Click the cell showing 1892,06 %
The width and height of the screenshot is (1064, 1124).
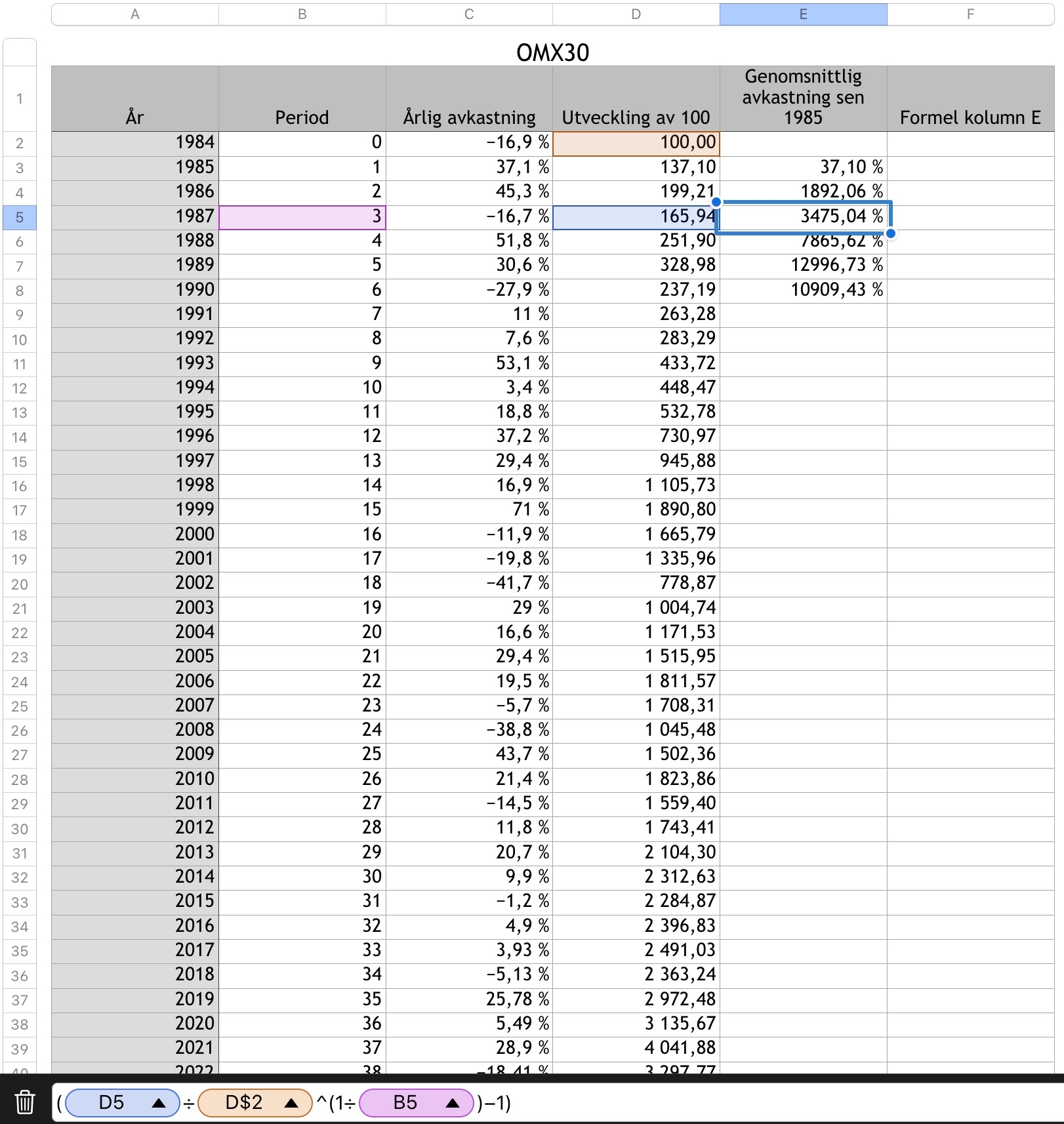[x=804, y=192]
